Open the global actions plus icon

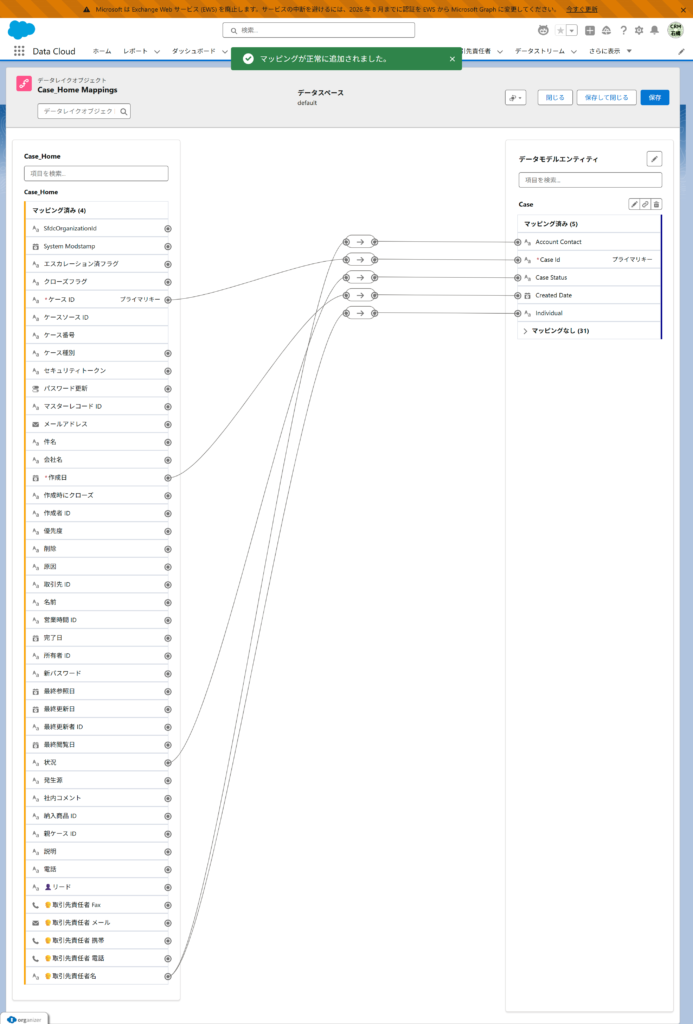(x=590, y=30)
